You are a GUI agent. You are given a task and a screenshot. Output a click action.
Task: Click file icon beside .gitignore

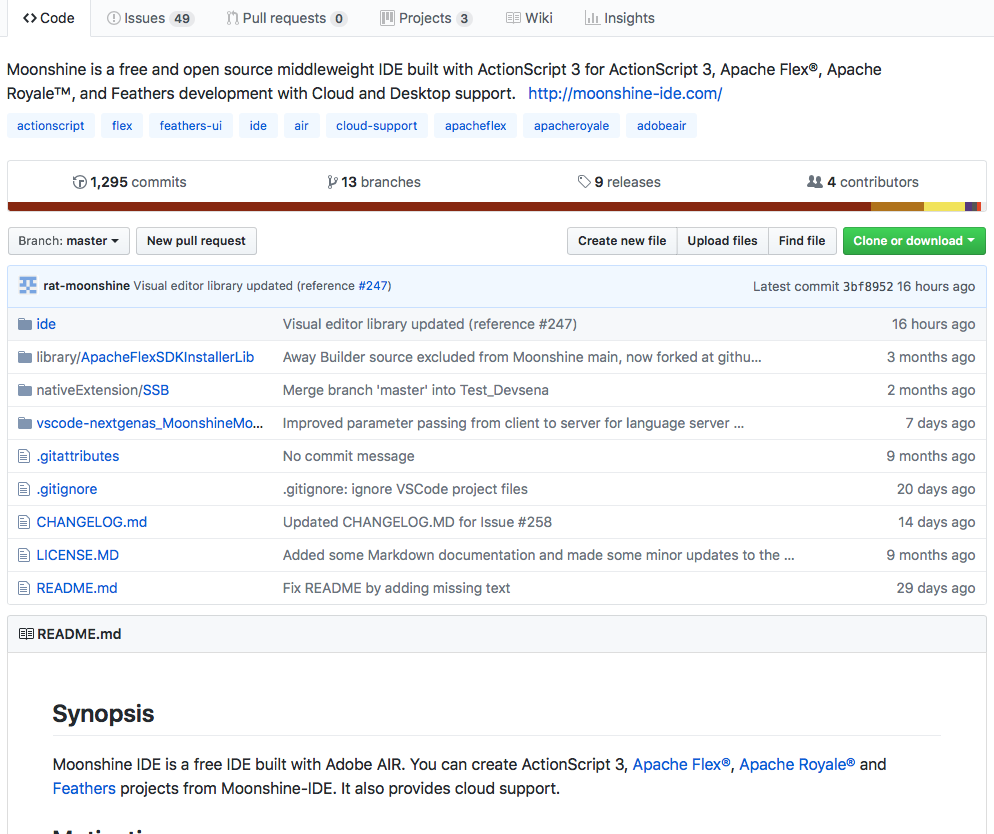(x=24, y=489)
